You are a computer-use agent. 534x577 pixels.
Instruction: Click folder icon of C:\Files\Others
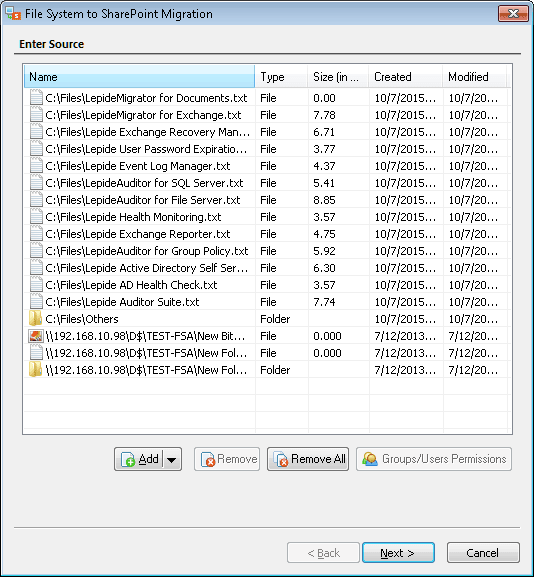36,318
